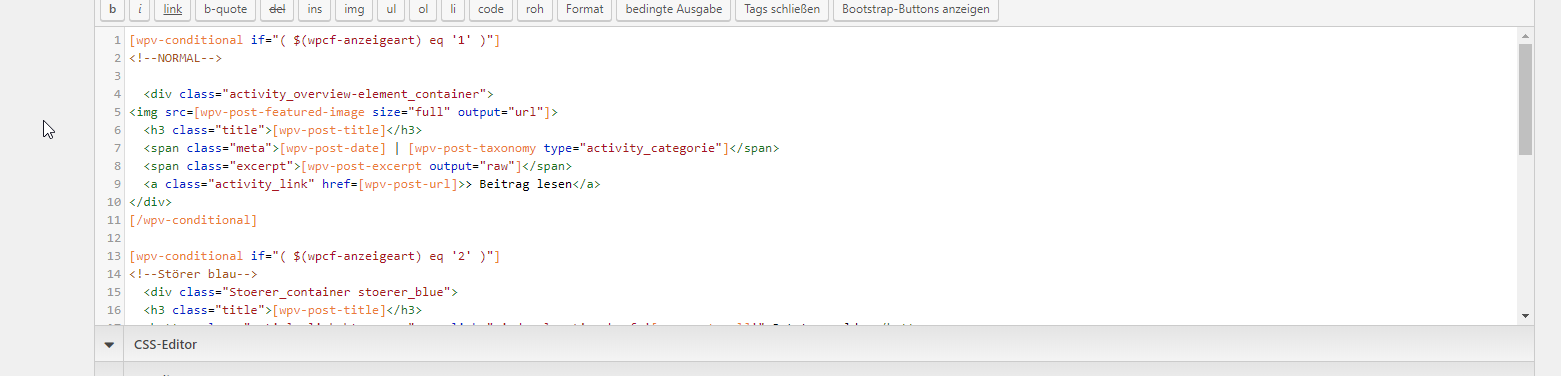
Task: Click the 'ins' quicktag button
Action: [315, 10]
